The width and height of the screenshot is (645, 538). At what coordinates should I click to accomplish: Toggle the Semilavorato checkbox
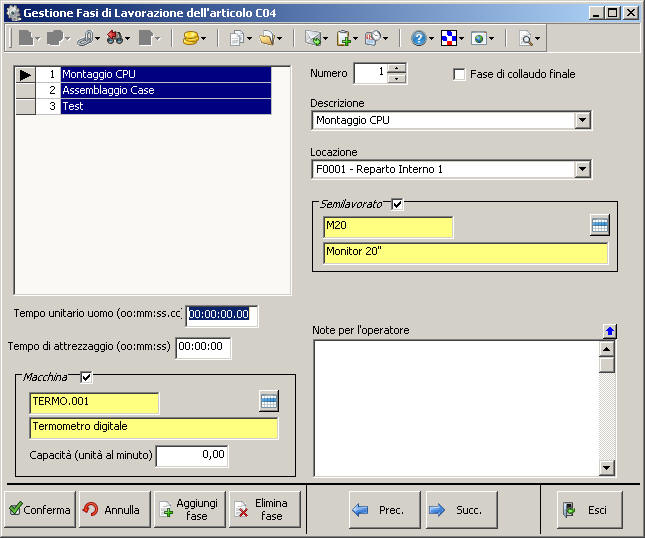397,204
